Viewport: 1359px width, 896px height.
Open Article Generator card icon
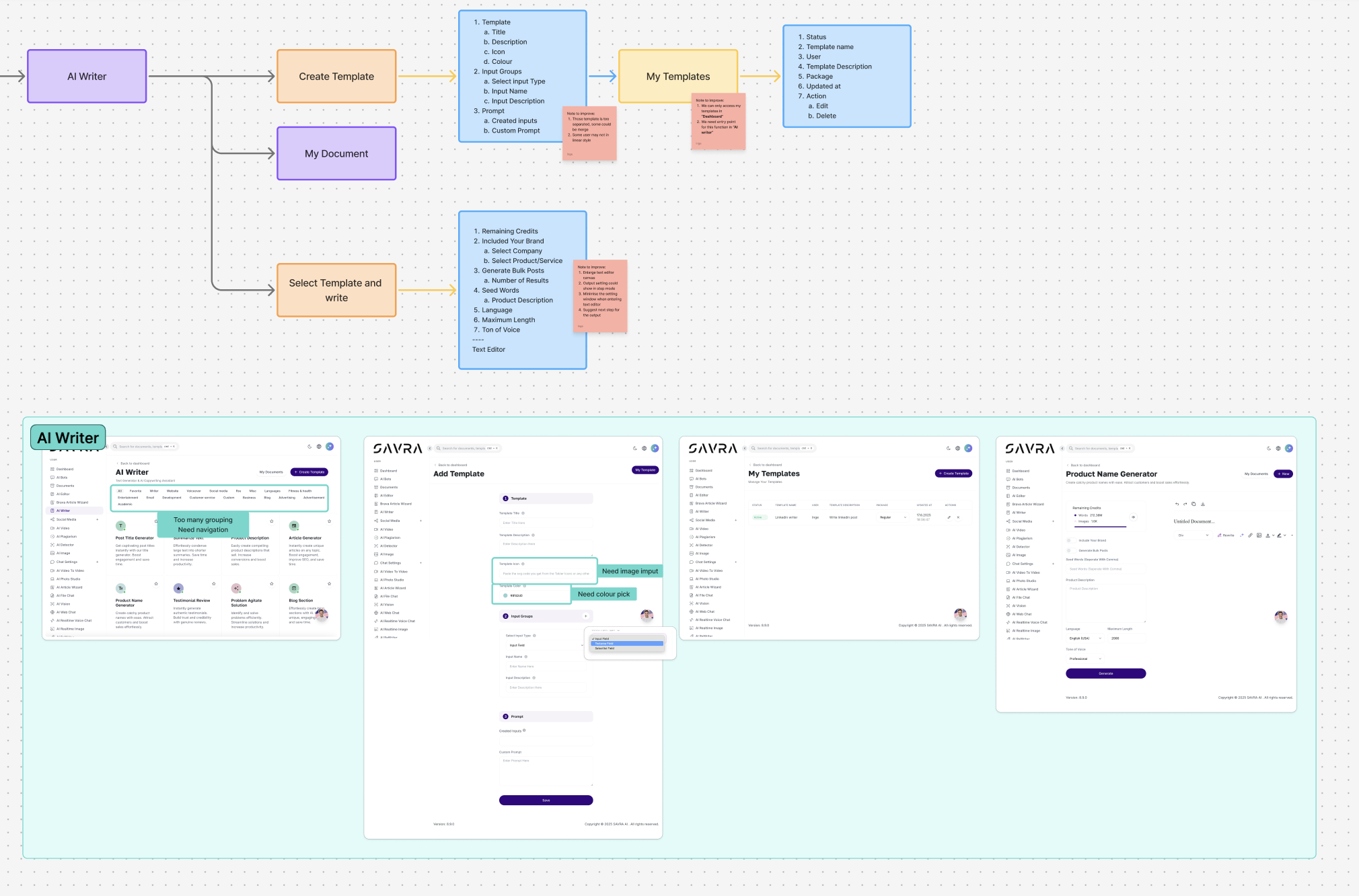[x=294, y=526]
